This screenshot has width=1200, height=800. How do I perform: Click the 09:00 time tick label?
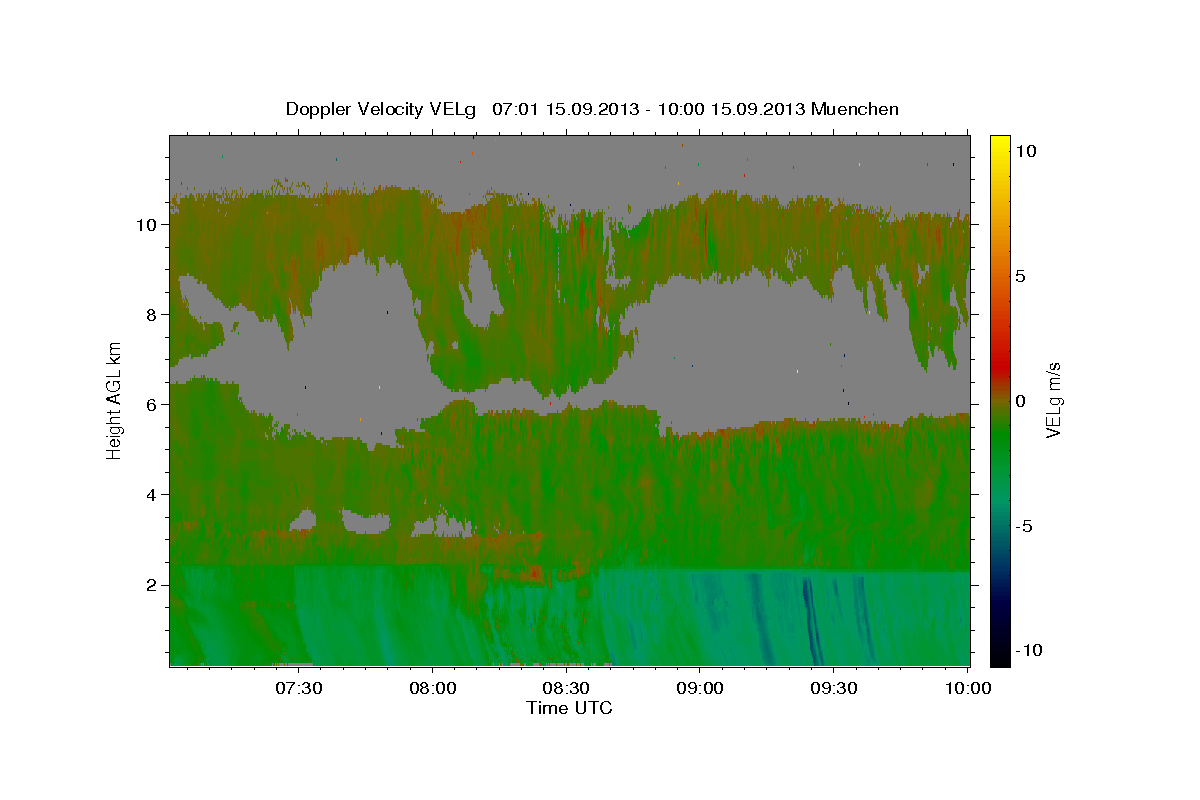coord(700,688)
